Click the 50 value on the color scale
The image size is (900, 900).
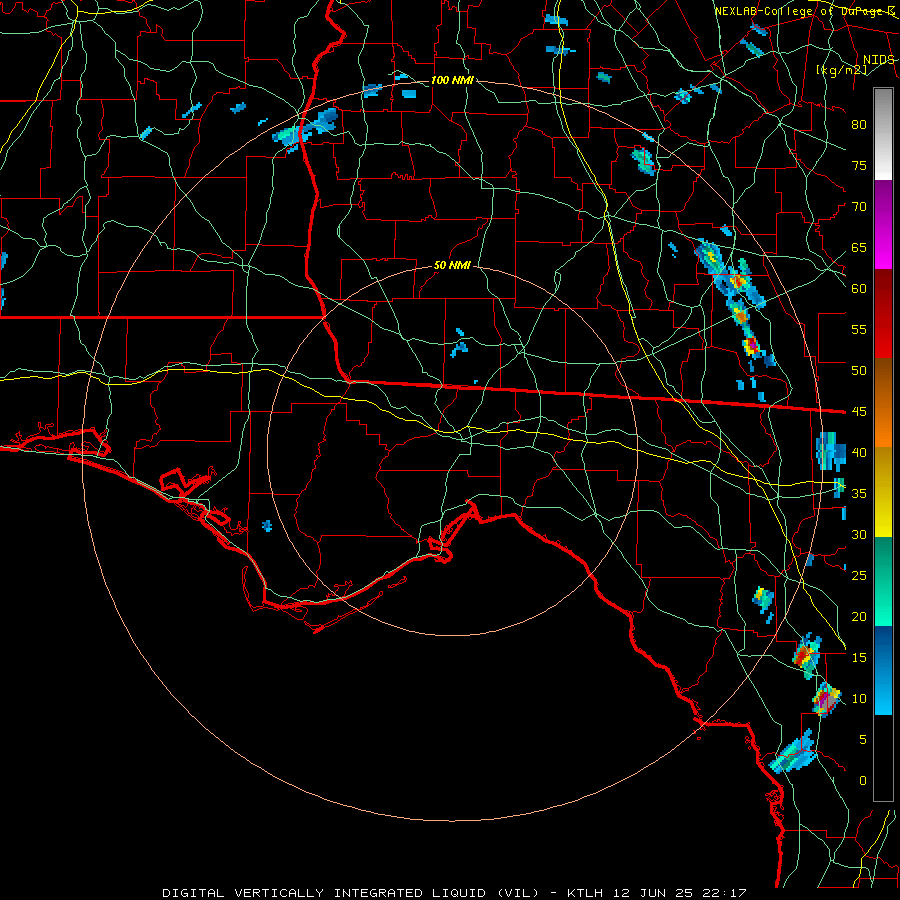pos(859,371)
